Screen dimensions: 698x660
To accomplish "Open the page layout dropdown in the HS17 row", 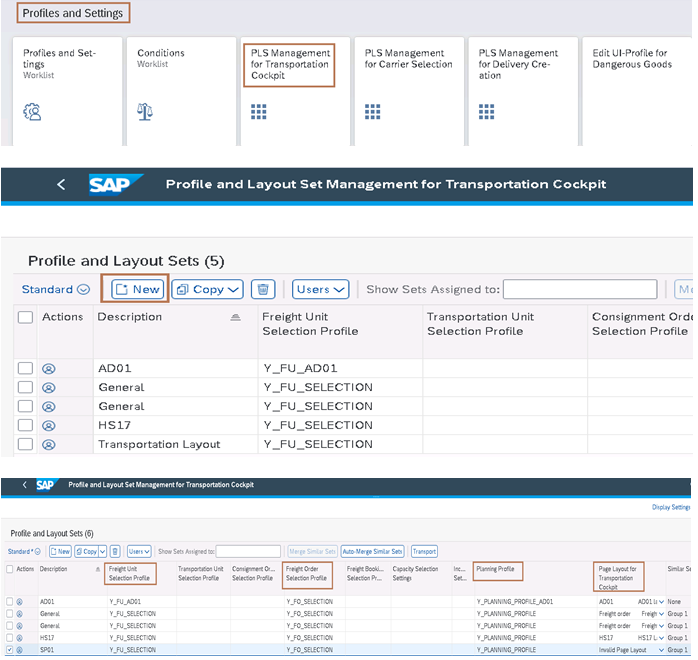I will click(661, 638).
